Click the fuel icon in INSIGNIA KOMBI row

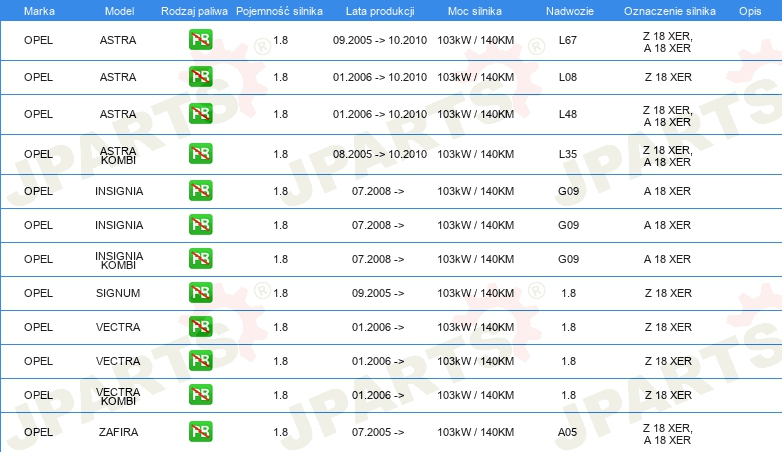pyautogui.click(x=200, y=259)
